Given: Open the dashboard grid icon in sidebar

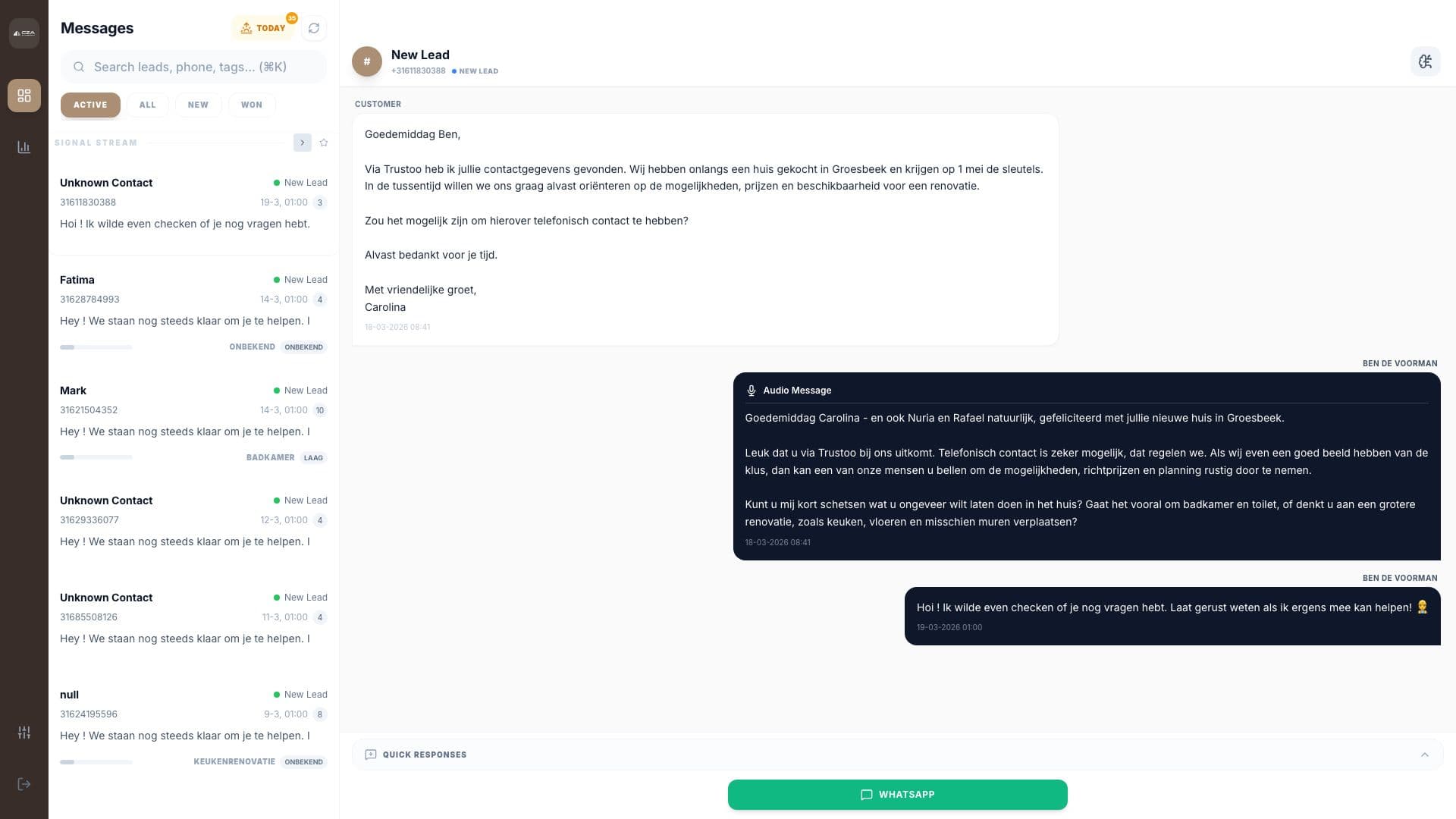Looking at the screenshot, I should [x=24, y=96].
